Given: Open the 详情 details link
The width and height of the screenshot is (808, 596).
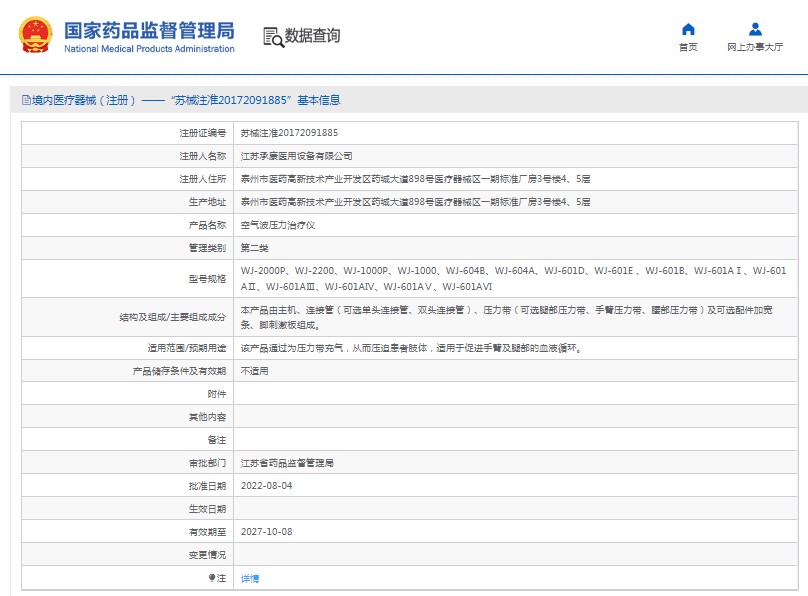Looking at the screenshot, I should pos(250,578).
